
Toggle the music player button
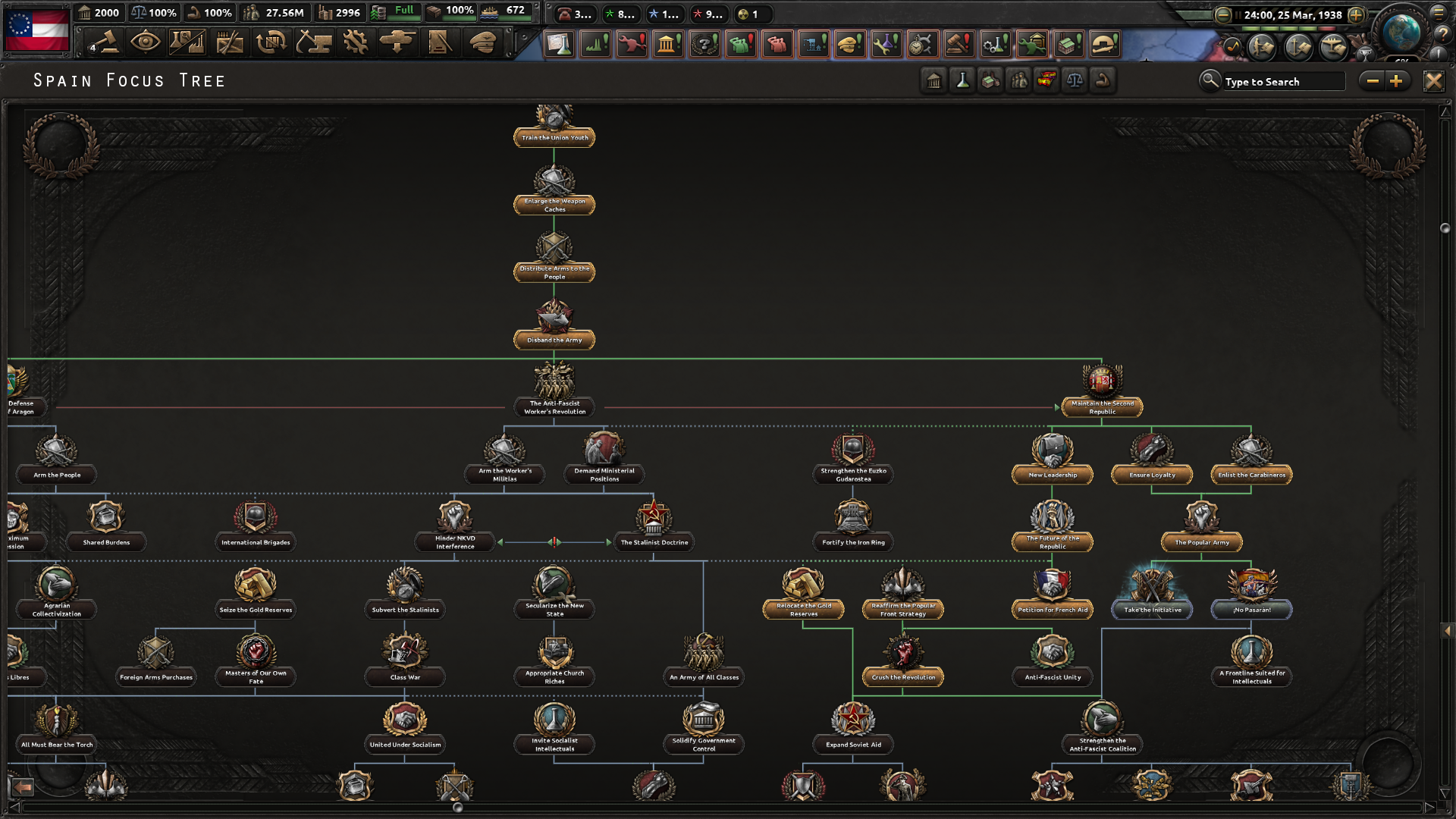tap(1232, 47)
